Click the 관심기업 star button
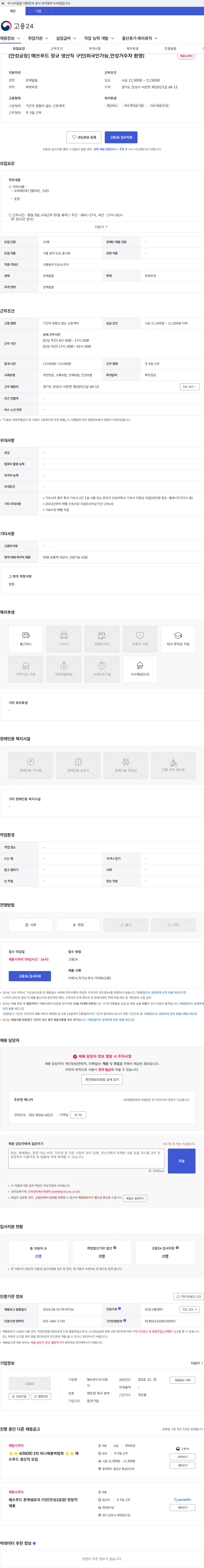Viewport: 204px width, 1568px height. click(x=19, y=1396)
